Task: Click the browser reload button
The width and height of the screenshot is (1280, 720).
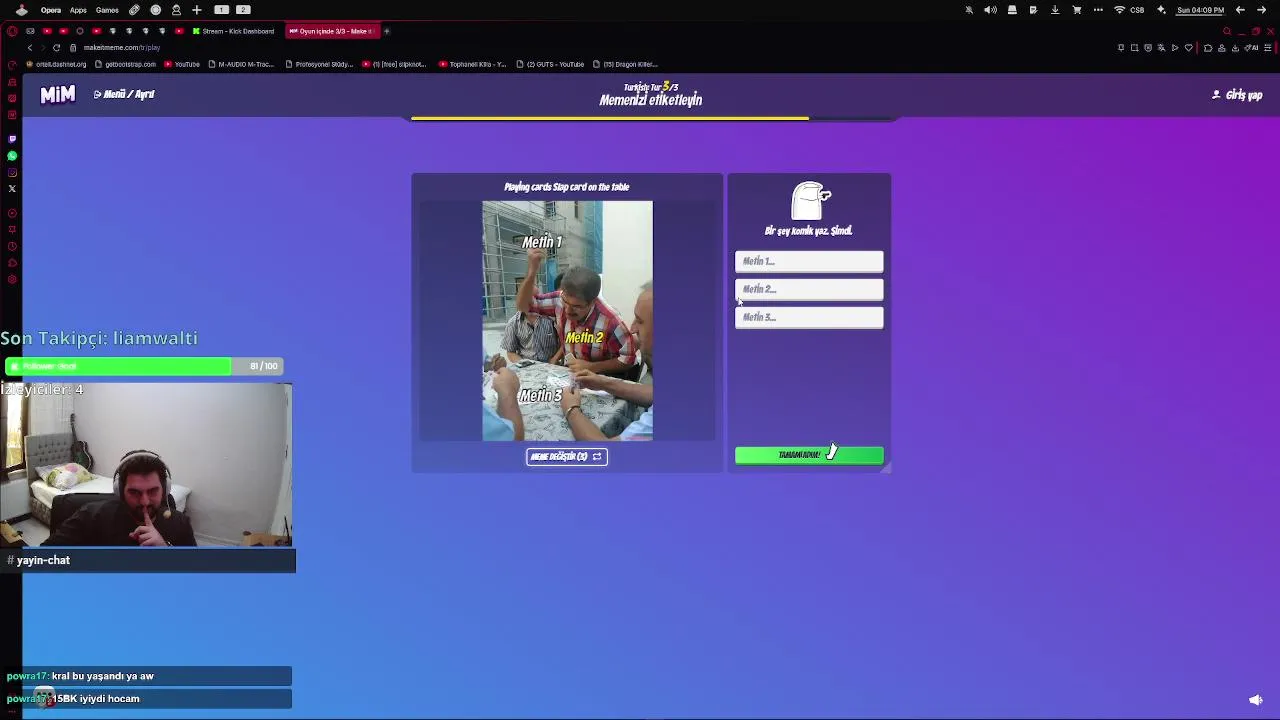Action: pyautogui.click(x=56, y=48)
